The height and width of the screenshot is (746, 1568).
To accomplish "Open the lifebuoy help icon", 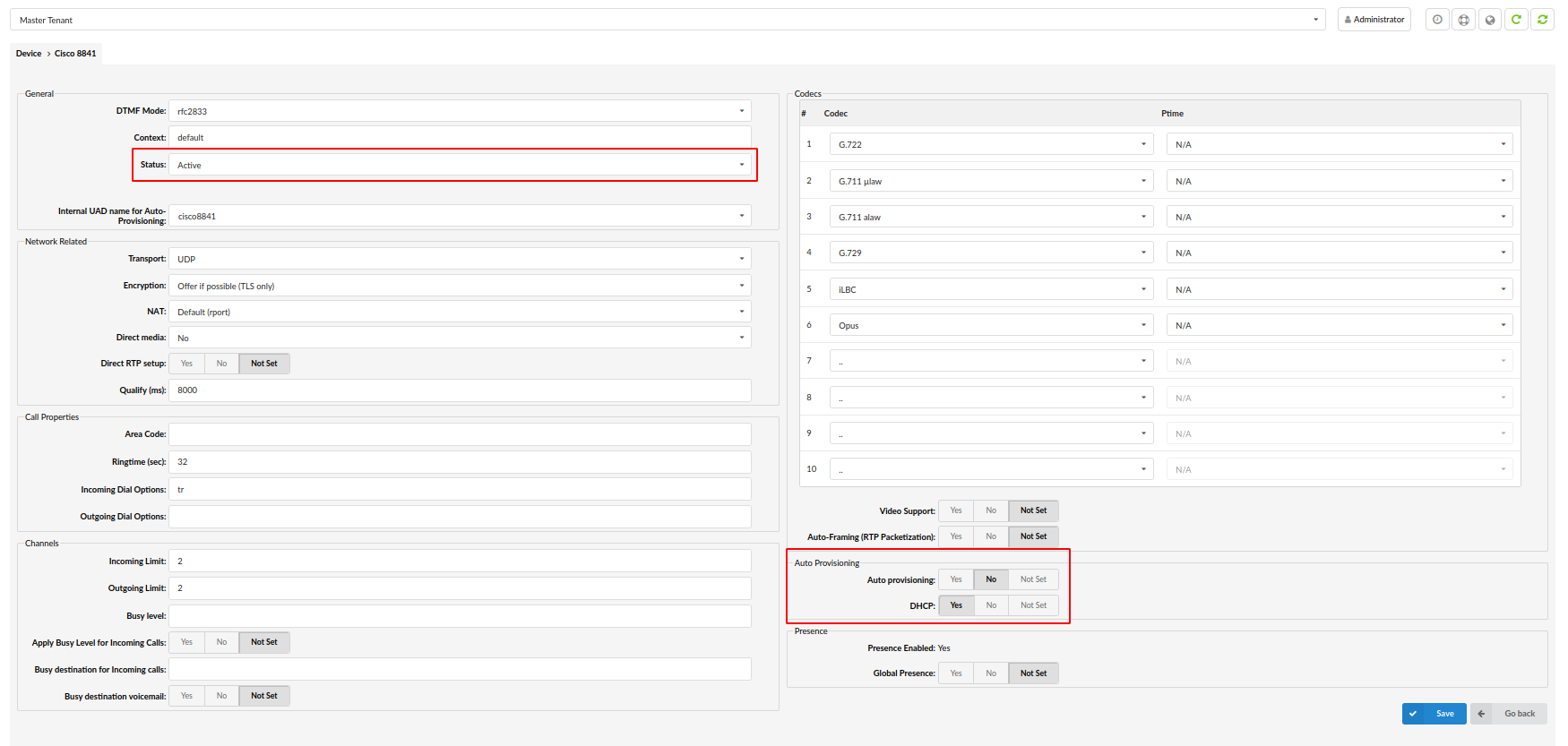I will coord(1463,20).
